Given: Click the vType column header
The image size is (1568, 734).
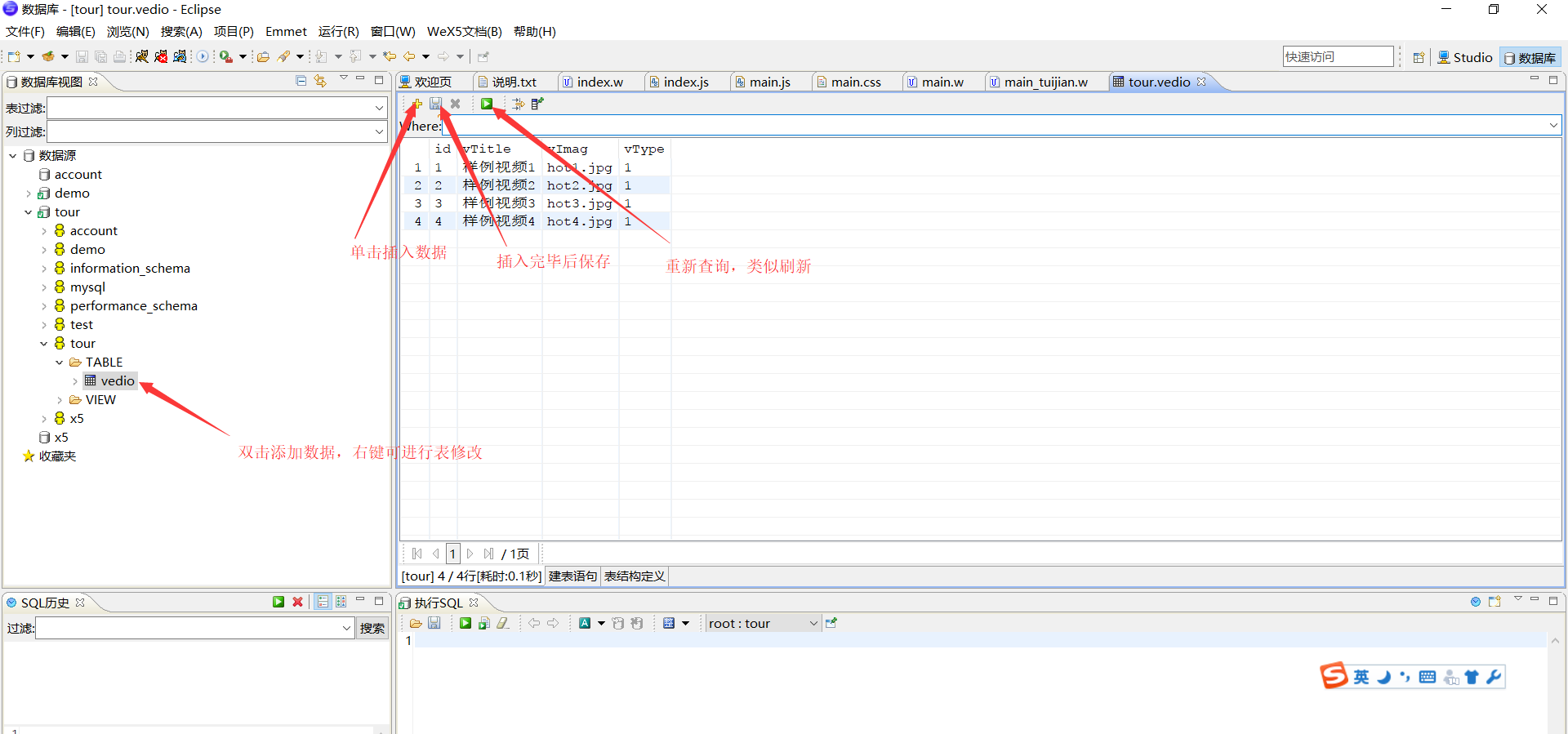Looking at the screenshot, I should tap(644, 149).
